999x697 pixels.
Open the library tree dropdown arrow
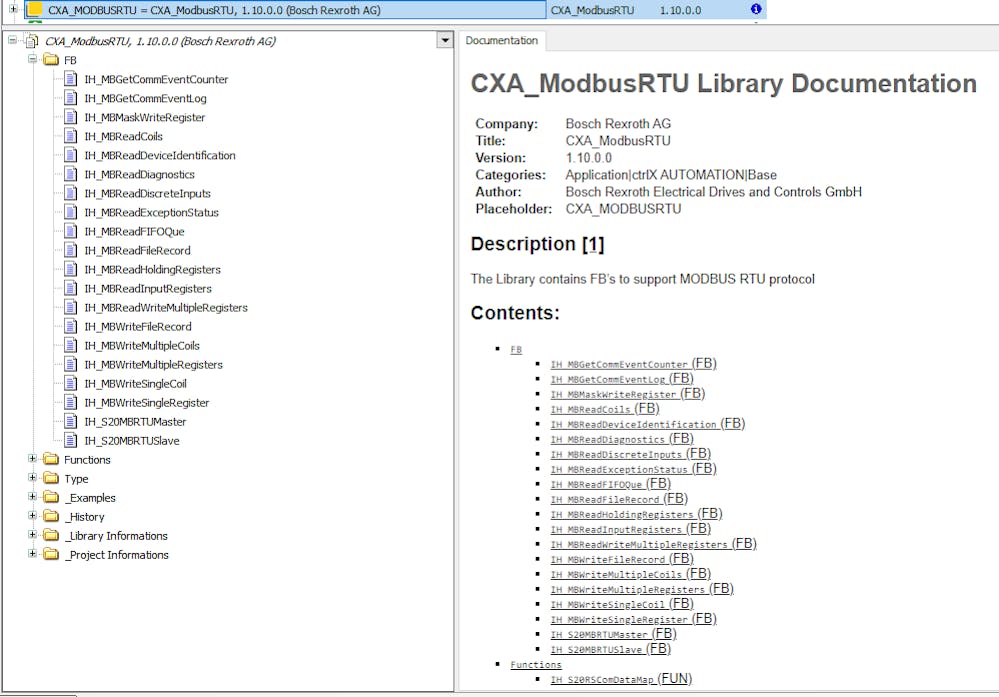tap(444, 41)
